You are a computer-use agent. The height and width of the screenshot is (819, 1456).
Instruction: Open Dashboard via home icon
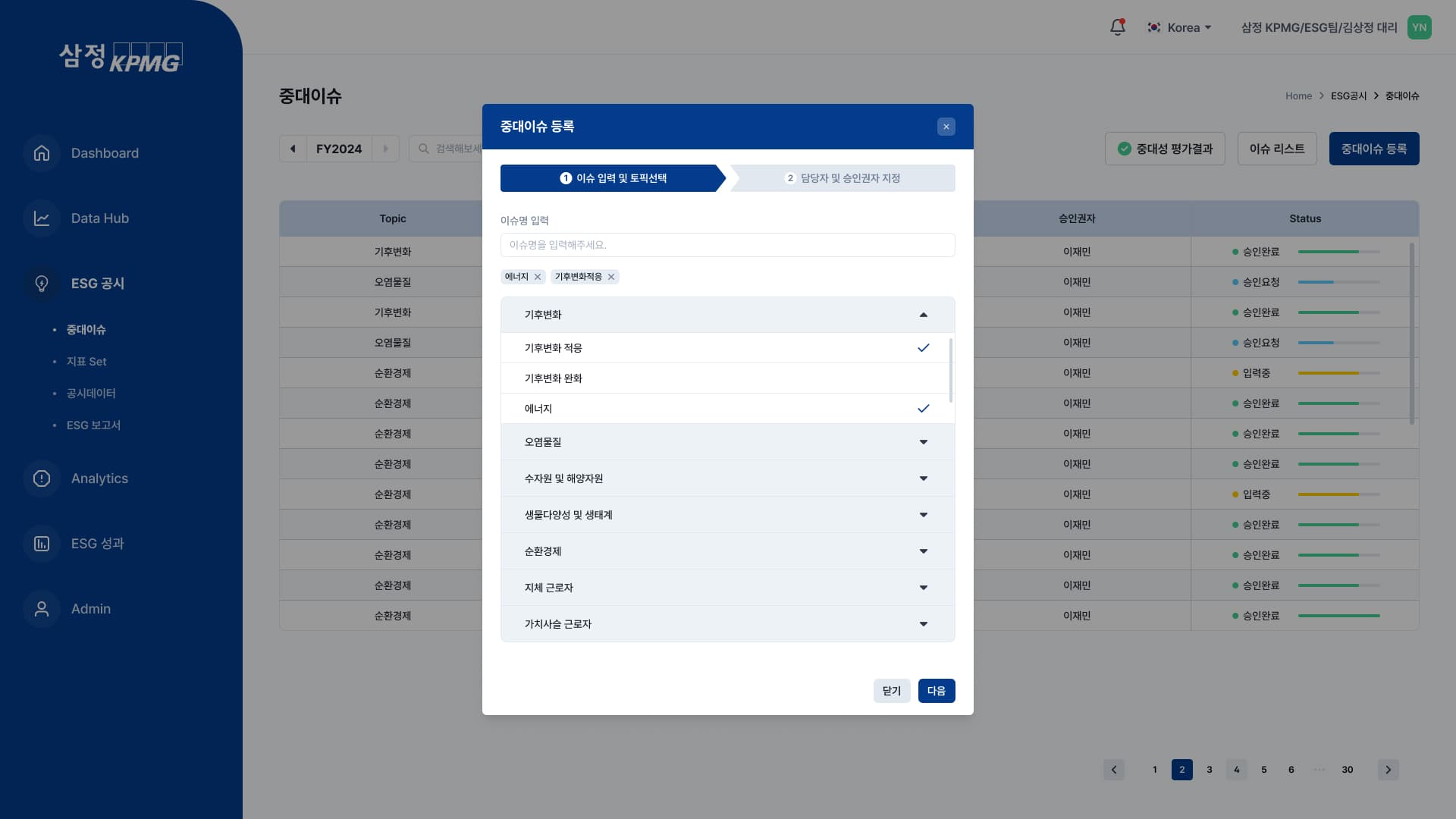(x=42, y=153)
